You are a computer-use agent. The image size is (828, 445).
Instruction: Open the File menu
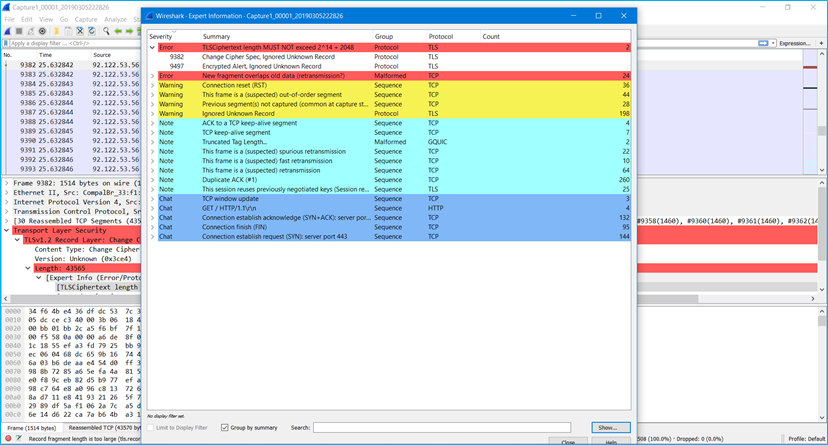[x=10, y=20]
